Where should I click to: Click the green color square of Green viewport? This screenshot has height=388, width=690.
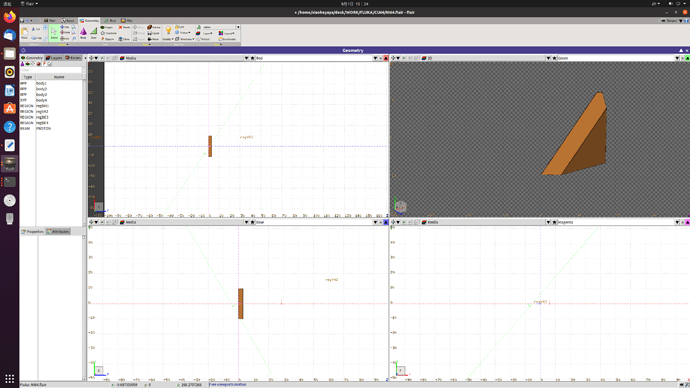tap(687, 58)
